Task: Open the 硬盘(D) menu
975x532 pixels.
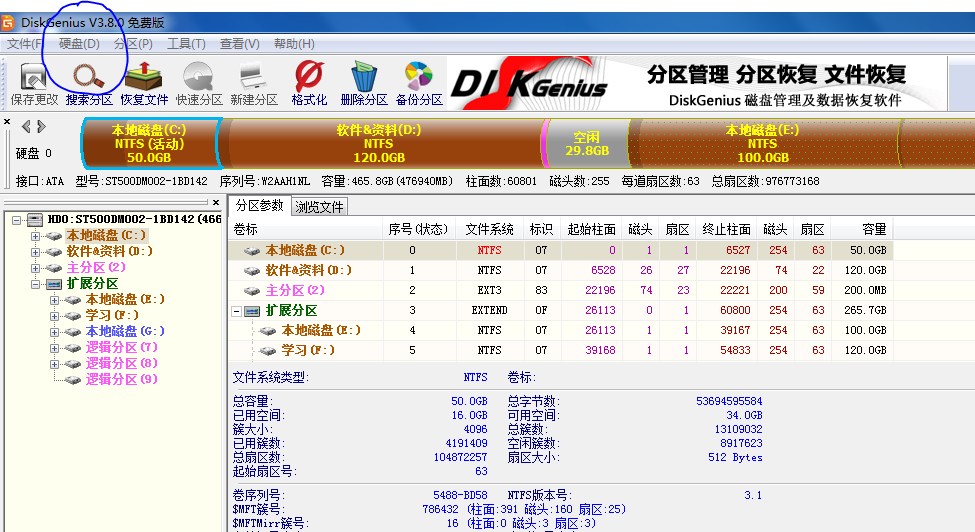Action: 79,44
